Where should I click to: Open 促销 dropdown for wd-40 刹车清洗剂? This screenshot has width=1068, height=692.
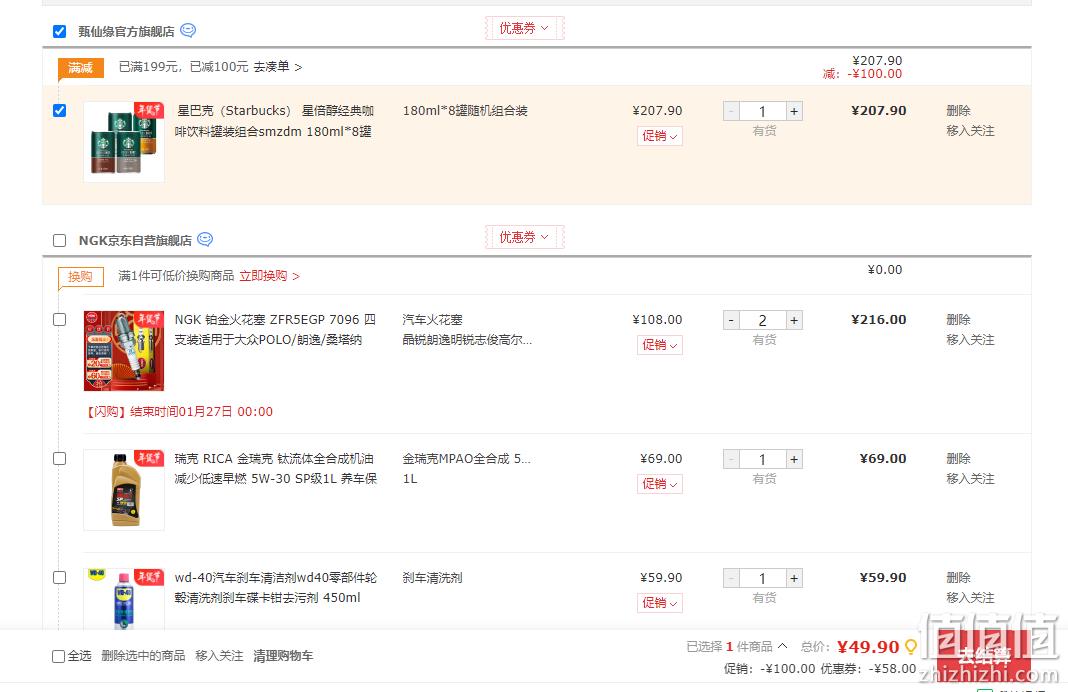click(659, 603)
